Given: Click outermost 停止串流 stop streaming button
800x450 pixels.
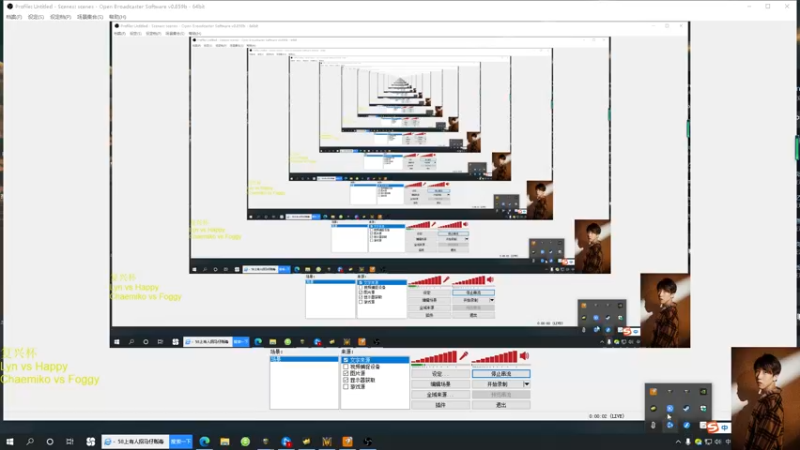Looking at the screenshot, I should [501, 373].
